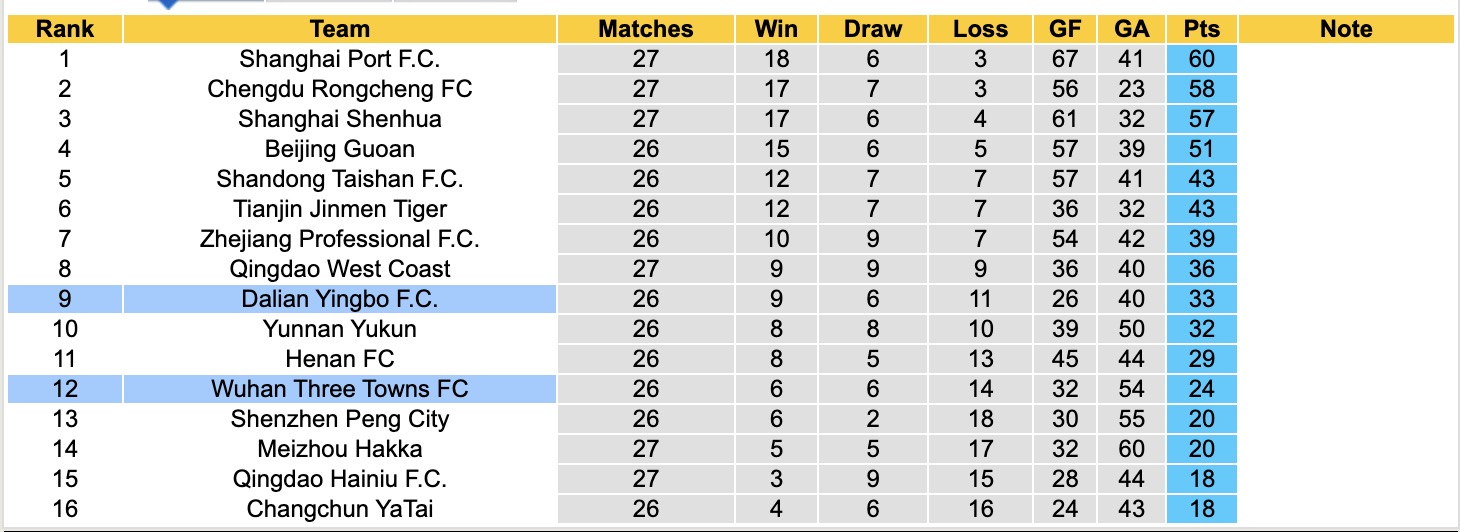Open Chengdu Rongcheng FC team entry
Viewport: 1460px width, 532px height.
click(x=339, y=89)
